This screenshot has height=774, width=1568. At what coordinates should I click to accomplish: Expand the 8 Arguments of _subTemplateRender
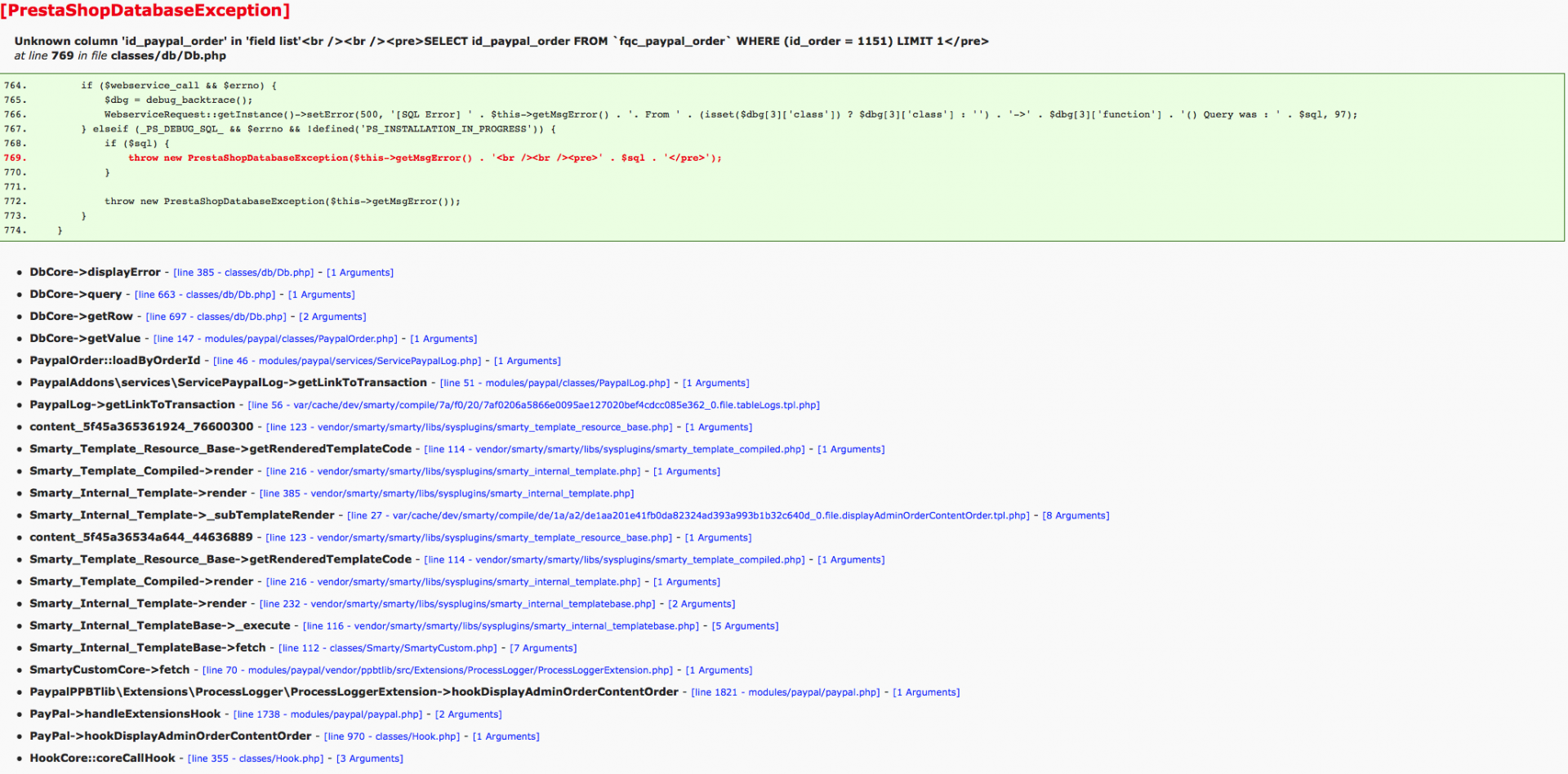tap(1076, 516)
